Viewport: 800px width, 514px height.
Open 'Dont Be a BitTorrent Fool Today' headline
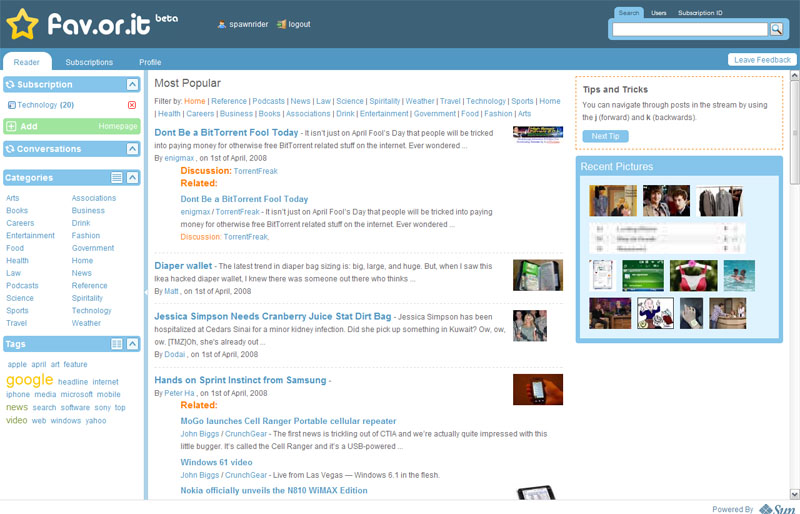click(x=226, y=132)
